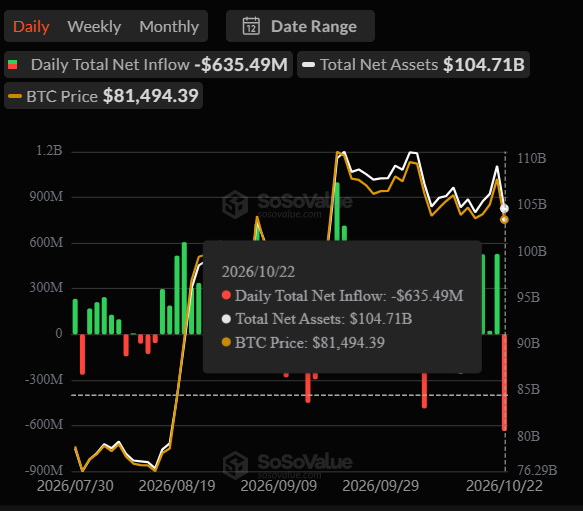Toggle BTC Price legend series
The height and width of the screenshot is (511, 583).
[103, 96]
